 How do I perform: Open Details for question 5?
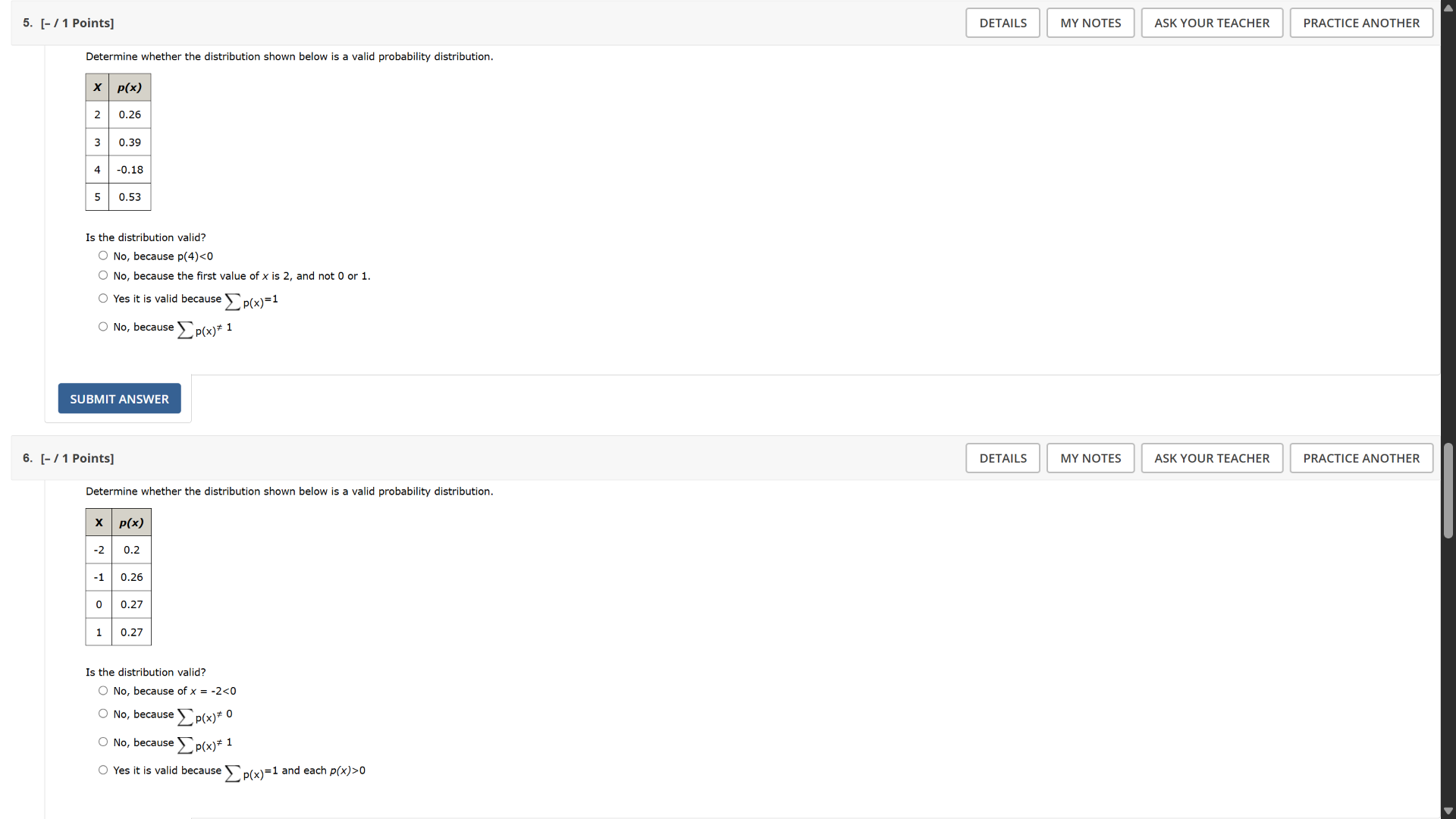[x=1003, y=23]
